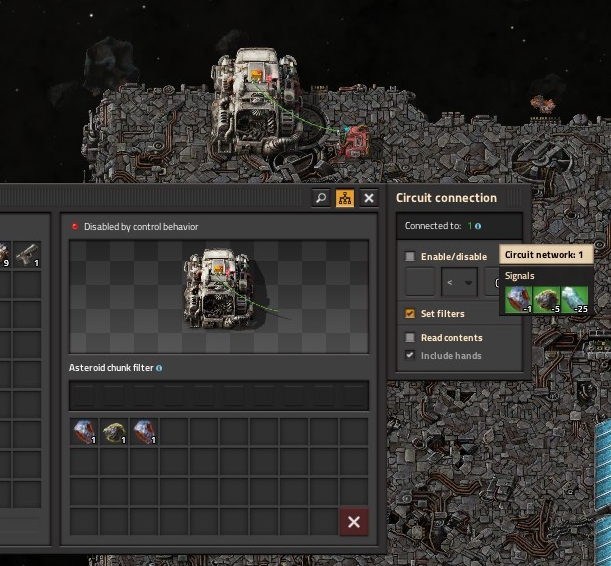Toggle the circuit network button in header
Viewport: 611px width, 566px height.
click(345, 198)
